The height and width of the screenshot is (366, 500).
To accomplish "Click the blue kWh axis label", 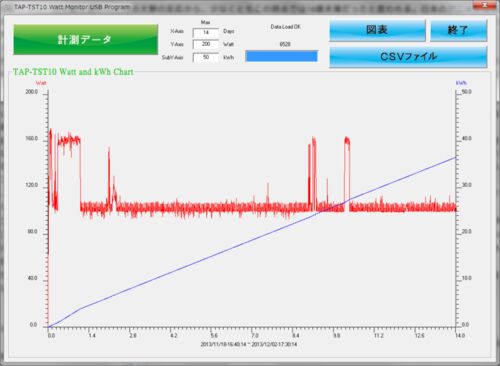I will (x=461, y=83).
